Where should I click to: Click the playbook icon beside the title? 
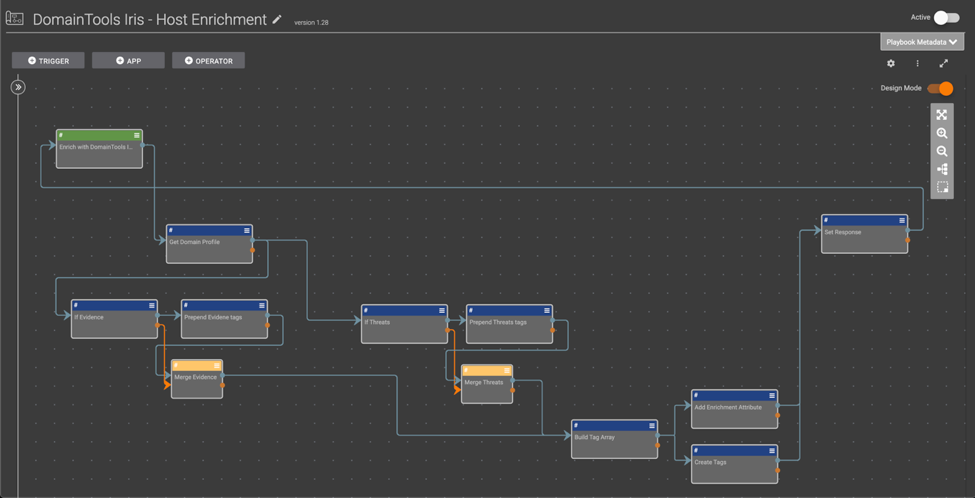[x=14, y=19]
